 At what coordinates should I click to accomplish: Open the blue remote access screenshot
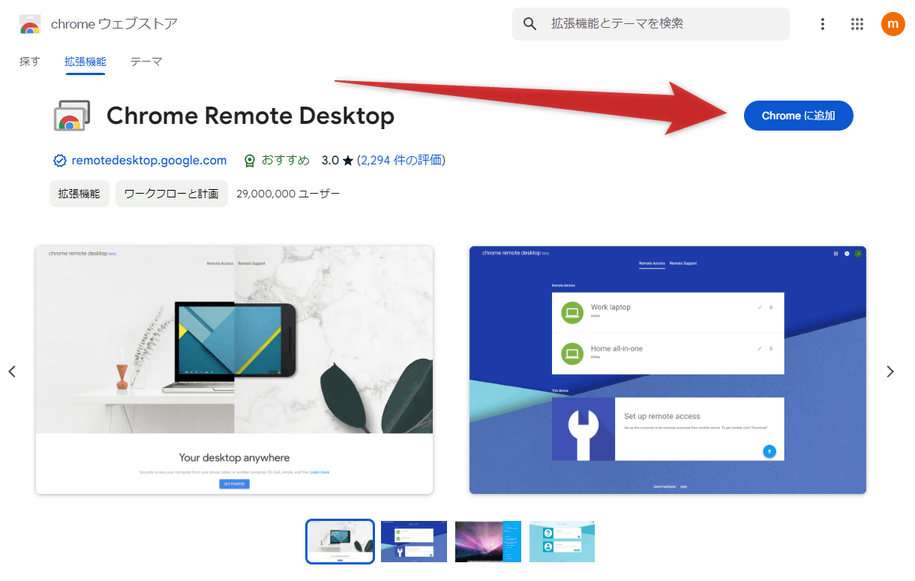(668, 370)
